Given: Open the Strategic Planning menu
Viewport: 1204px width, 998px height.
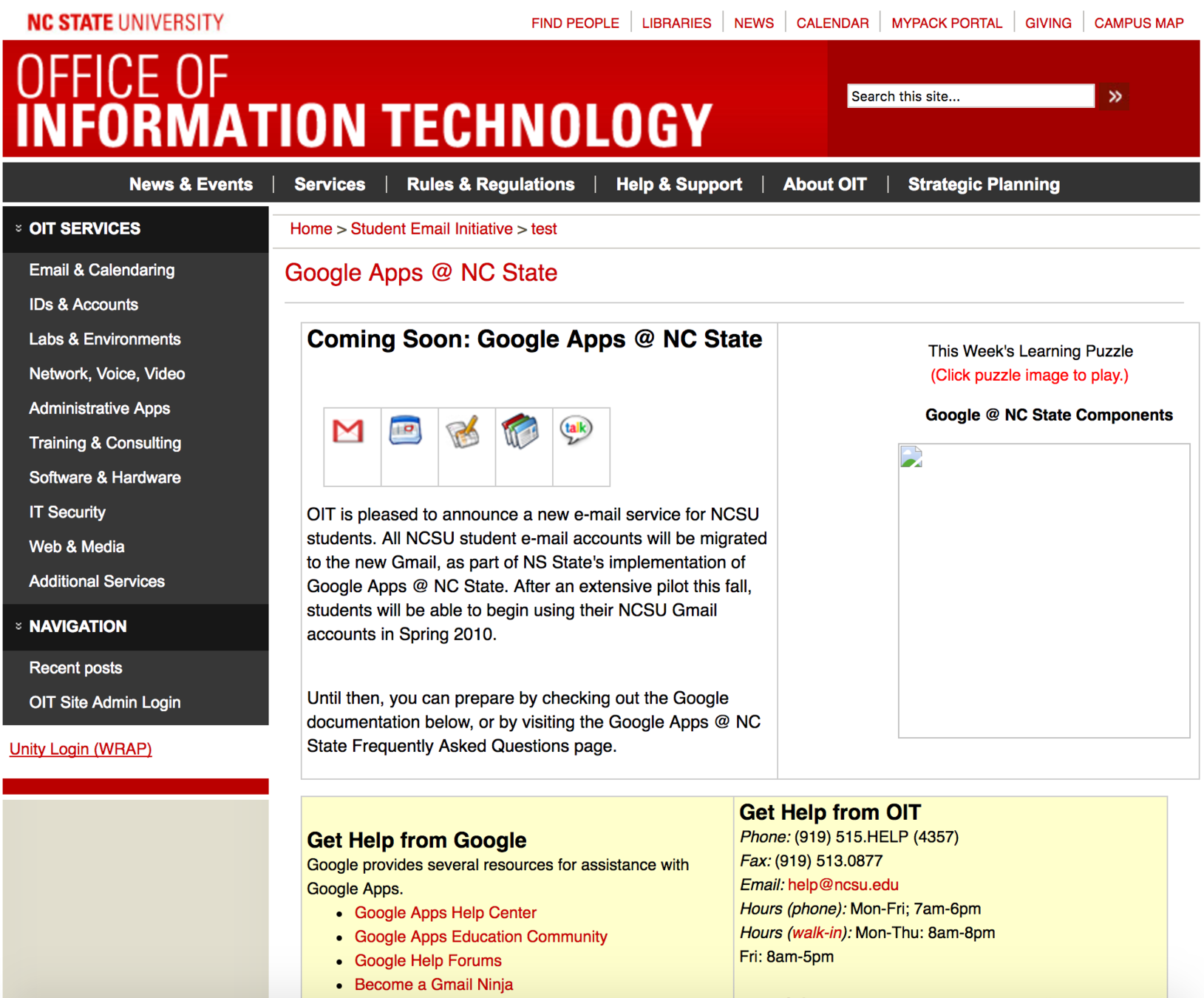Looking at the screenshot, I should click(984, 184).
